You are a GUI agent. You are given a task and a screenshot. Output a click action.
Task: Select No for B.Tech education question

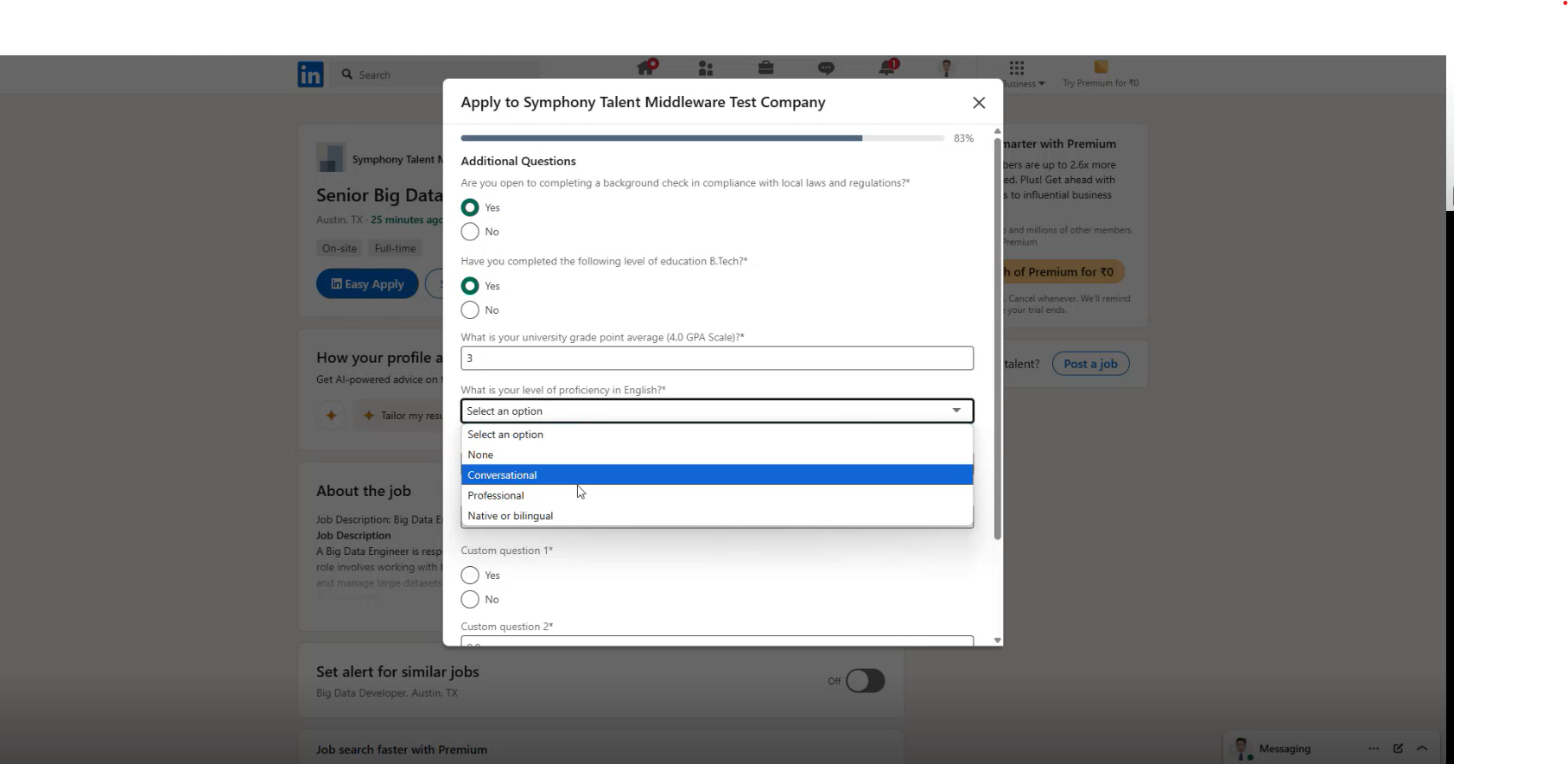pos(470,310)
